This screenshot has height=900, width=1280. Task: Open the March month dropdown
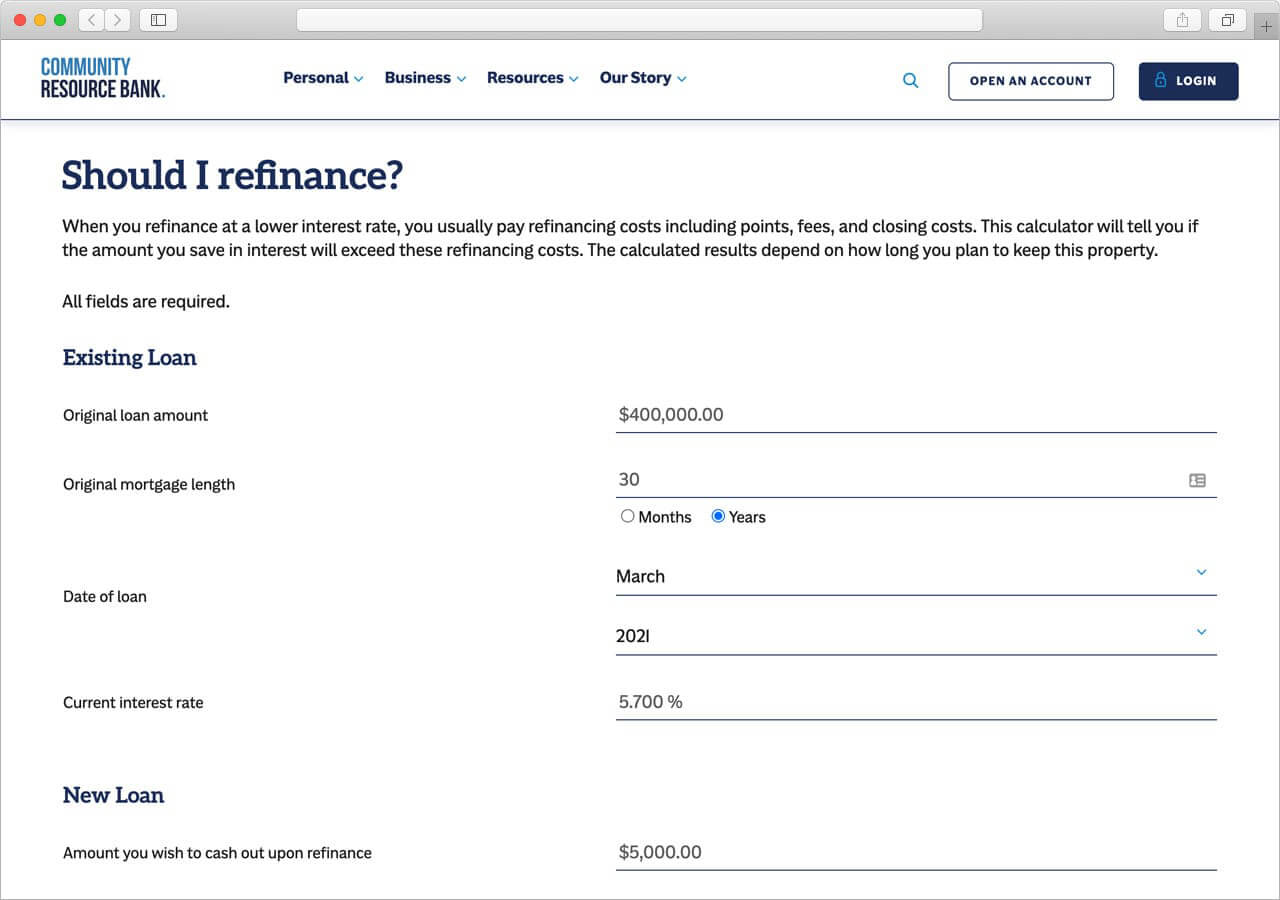point(915,576)
